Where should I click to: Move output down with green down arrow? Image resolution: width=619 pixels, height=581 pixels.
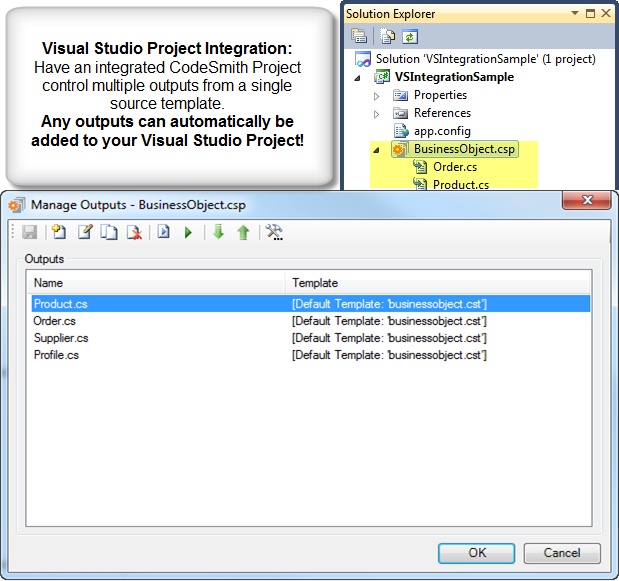(x=218, y=232)
